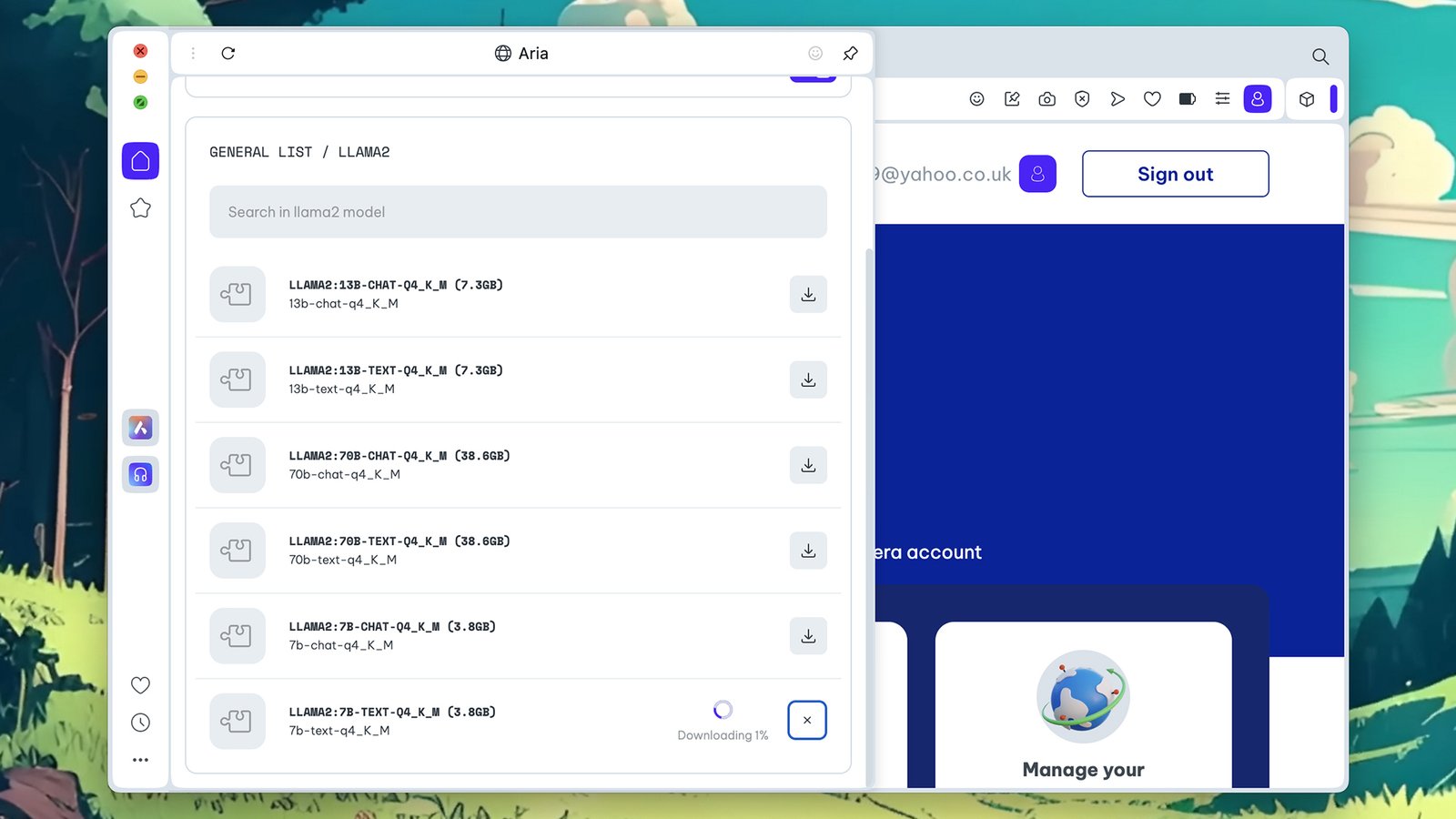Click the 70b-chat-q4_K_M model thumbnail

point(238,465)
